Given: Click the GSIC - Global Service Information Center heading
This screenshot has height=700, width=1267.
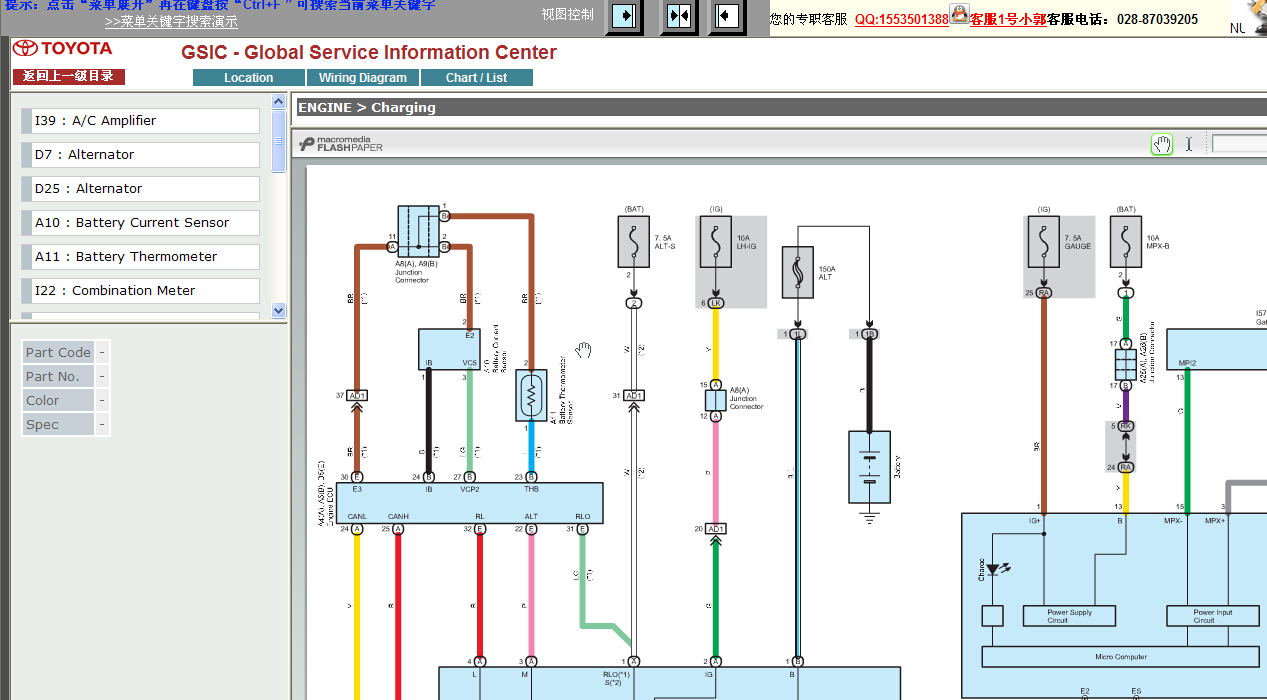Looking at the screenshot, I should [369, 52].
